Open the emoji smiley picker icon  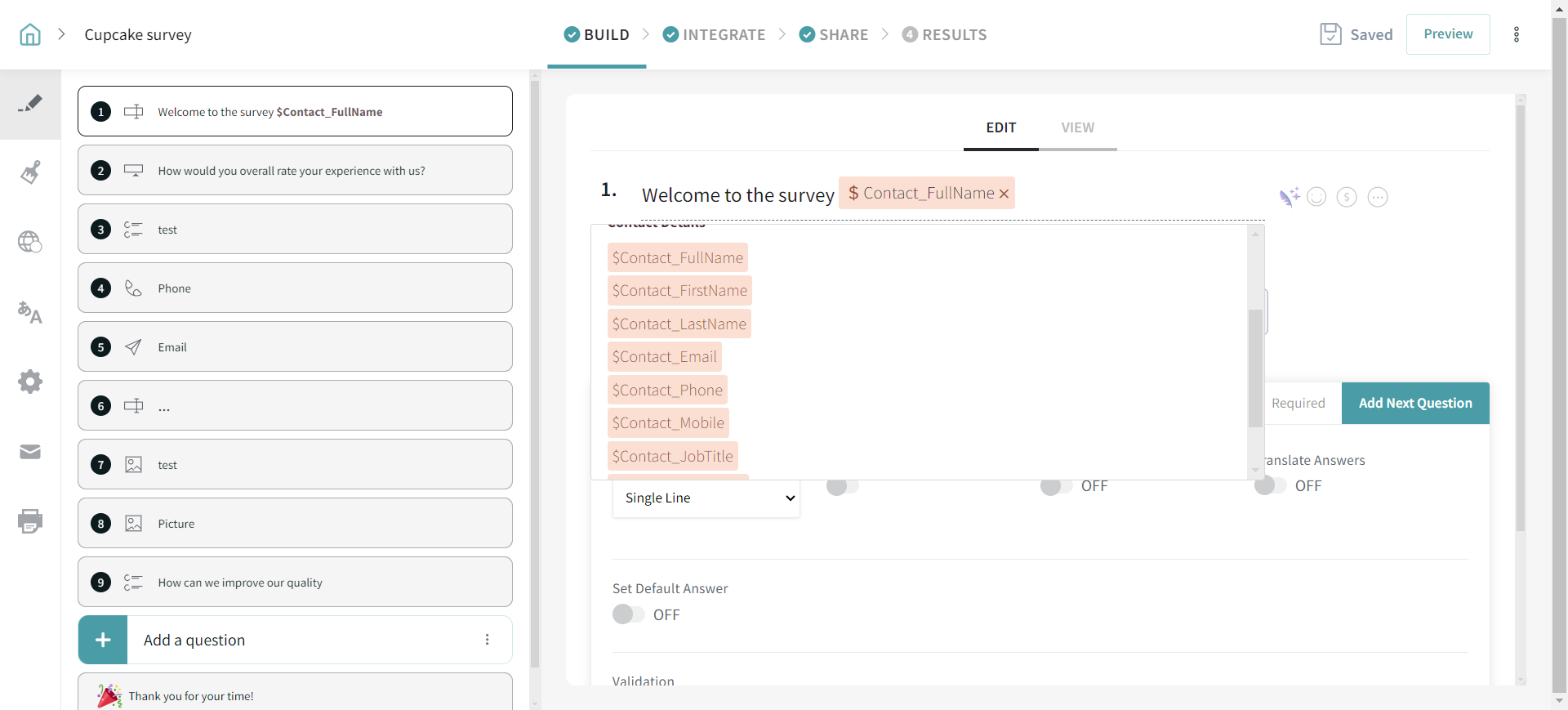tap(1316, 197)
